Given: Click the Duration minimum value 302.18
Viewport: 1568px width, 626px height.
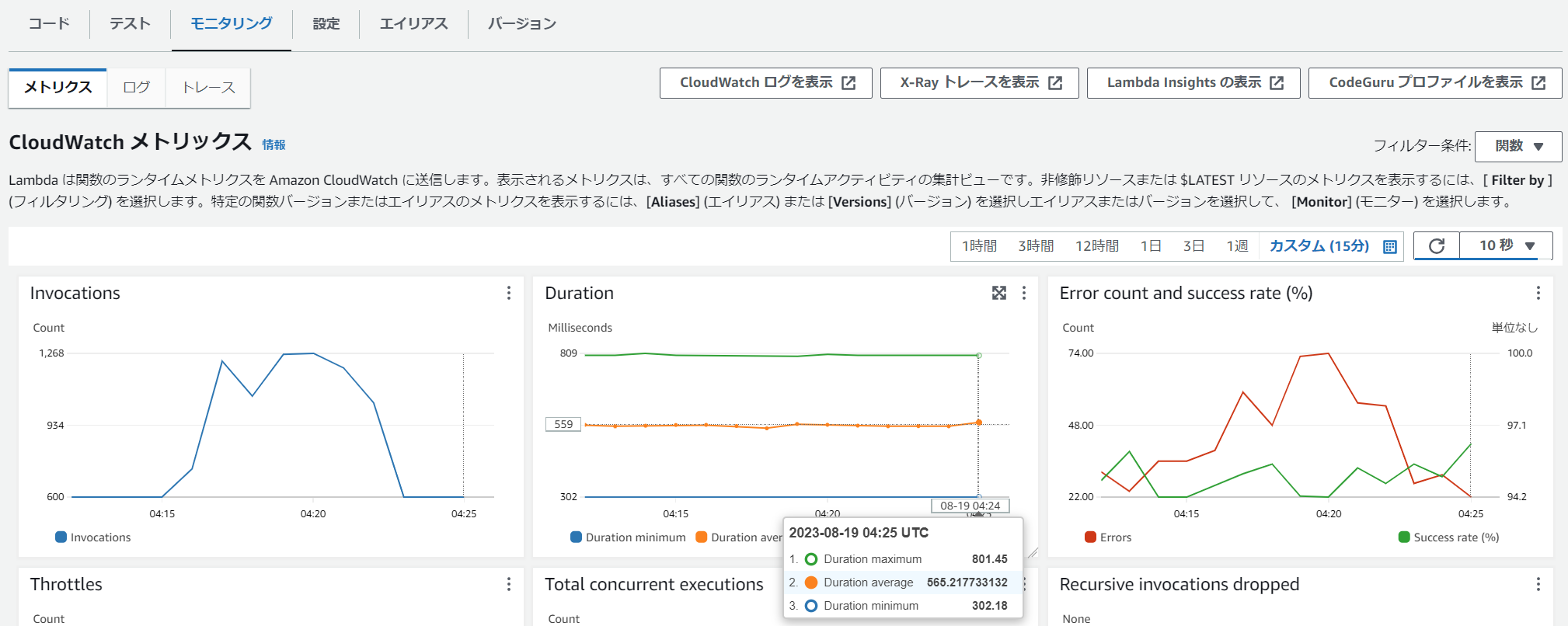Looking at the screenshot, I should [x=989, y=606].
